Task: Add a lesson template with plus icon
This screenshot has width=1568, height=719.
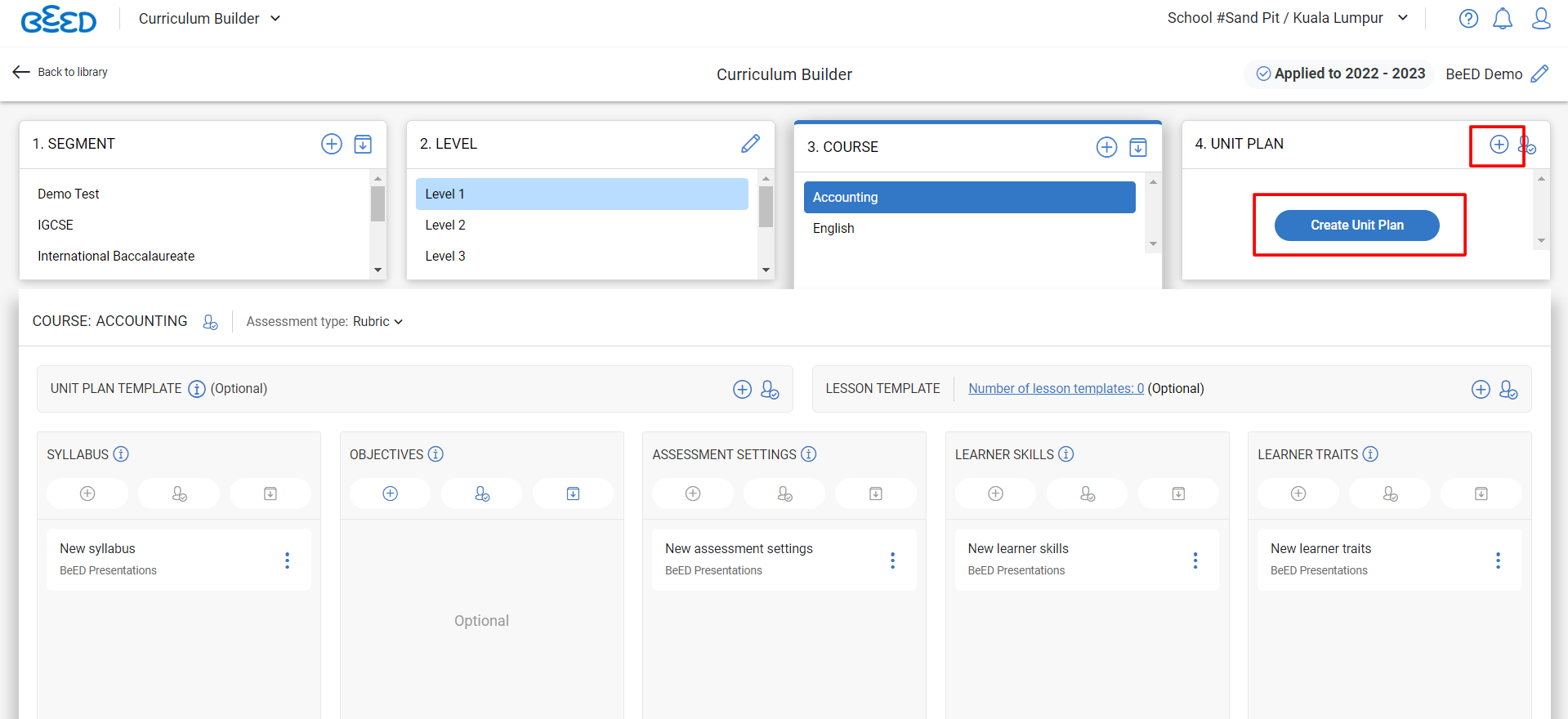Action: point(1481,390)
